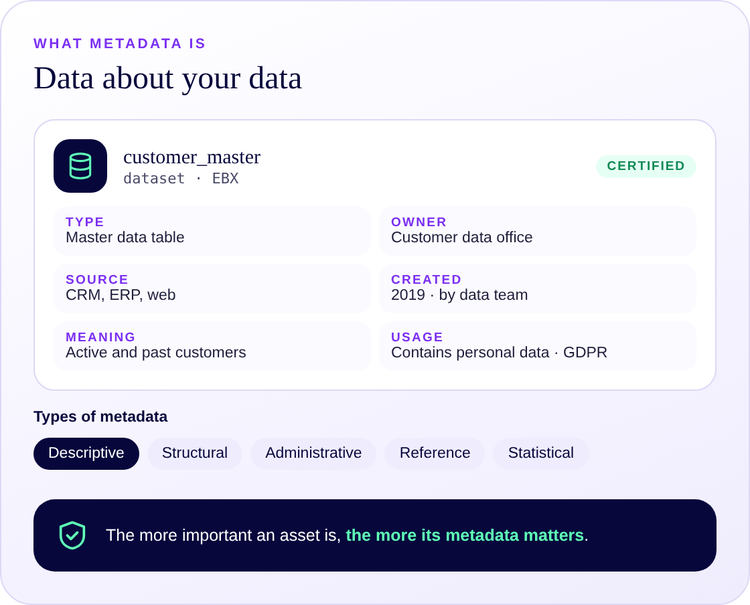Image resolution: width=750 pixels, height=605 pixels.
Task: Click the 'WHAT METADATA IS' eyebrow label
Action: (120, 44)
